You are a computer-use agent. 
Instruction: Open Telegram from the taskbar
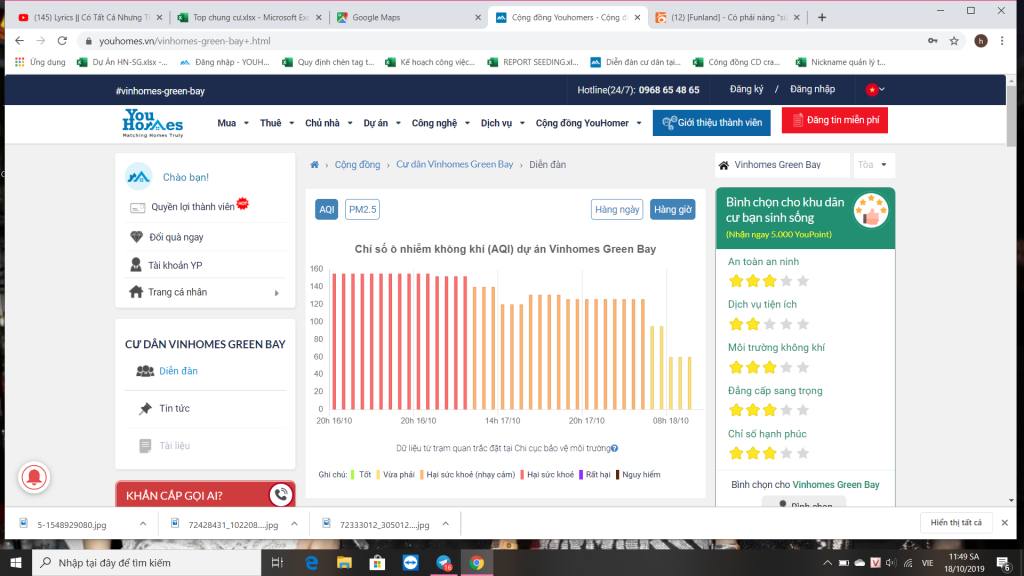[x=444, y=562]
